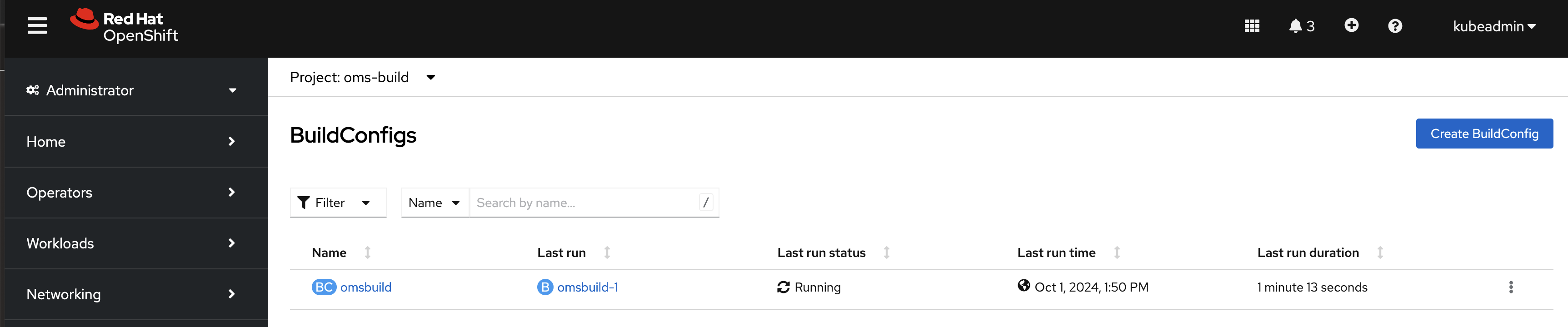
Task: Sort by Last run status column
Action: point(886,252)
